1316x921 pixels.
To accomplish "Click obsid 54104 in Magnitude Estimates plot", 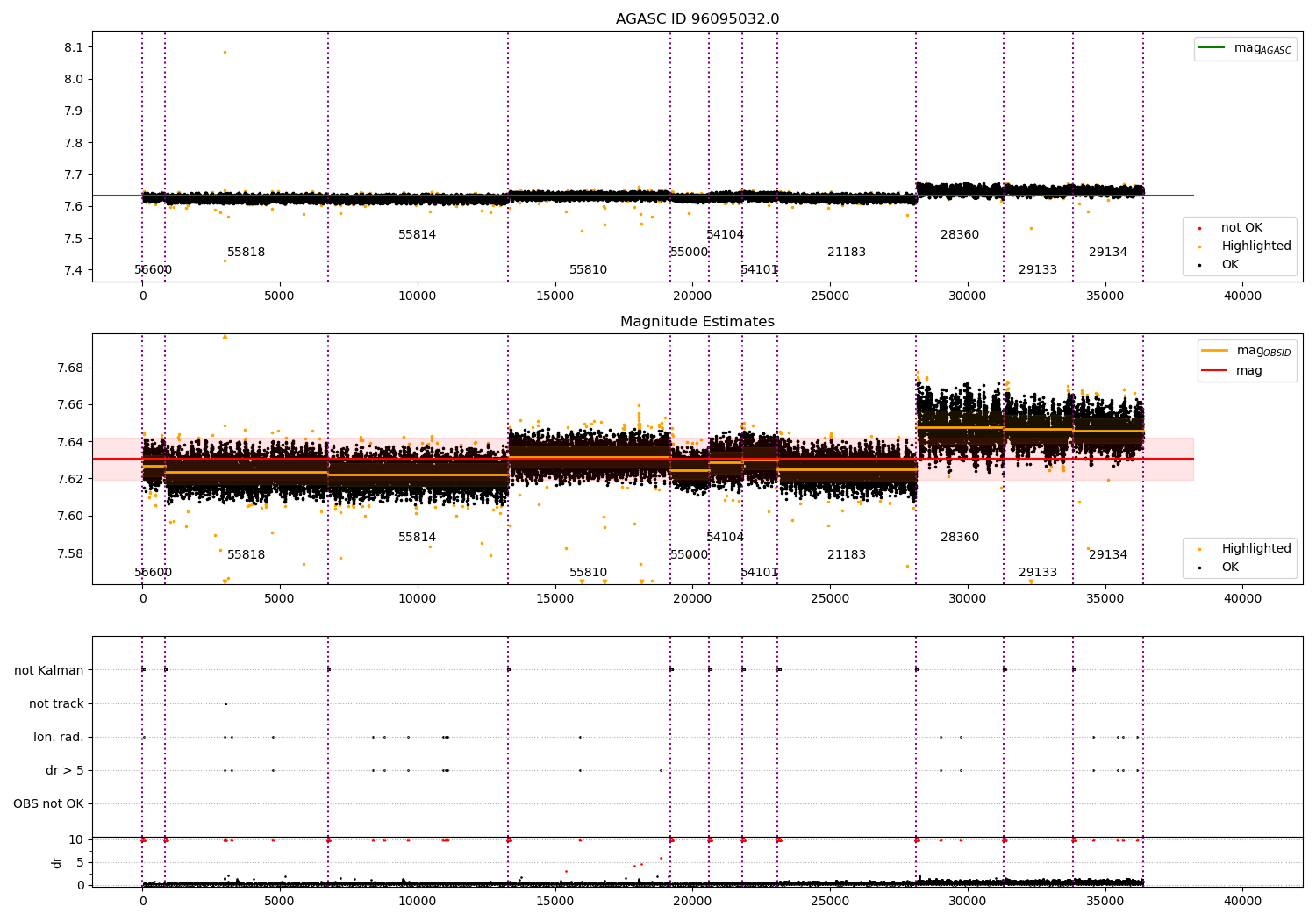I will tap(726, 538).
